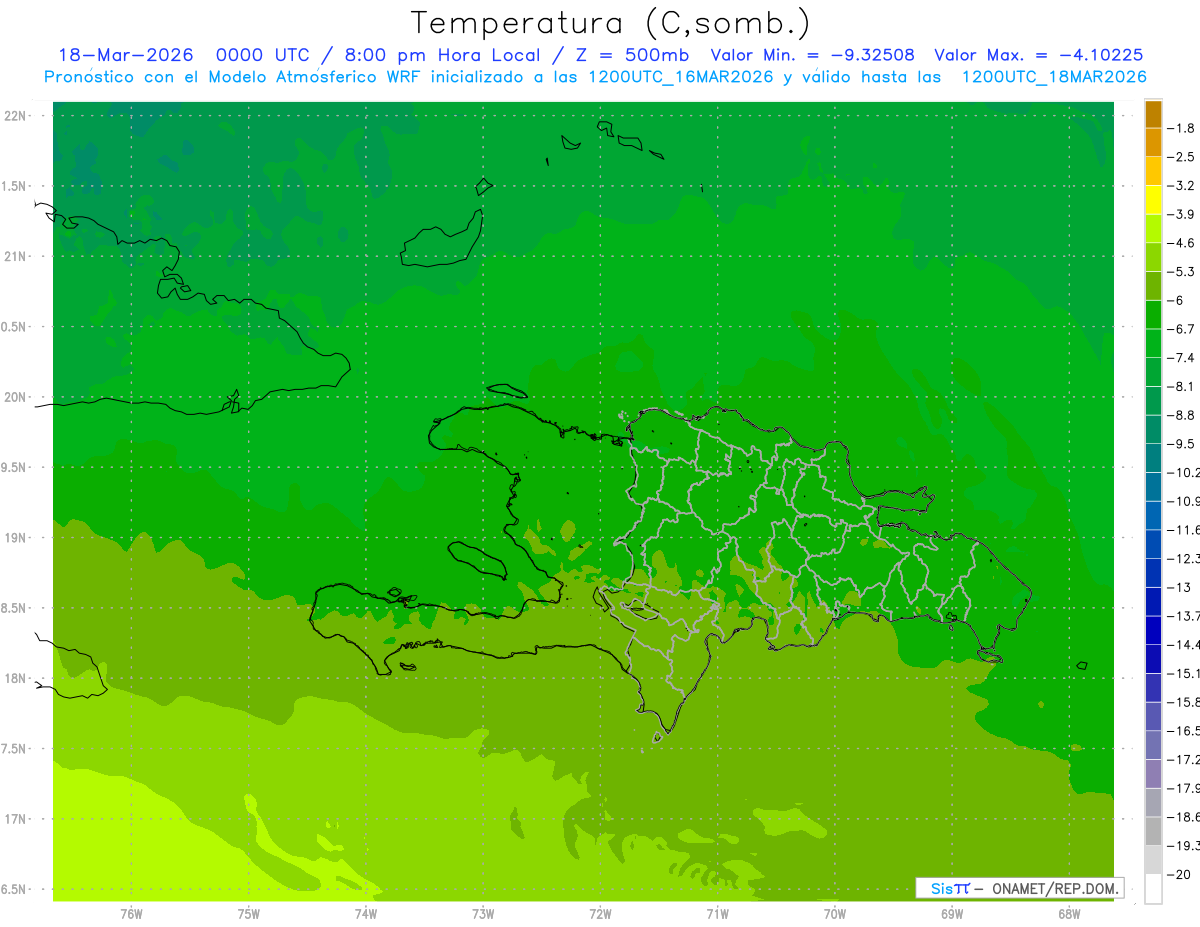Viewport: 1200px width, 927px height.
Task: Click the -8.1 colorbar label
Action: [x=1183, y=386]
